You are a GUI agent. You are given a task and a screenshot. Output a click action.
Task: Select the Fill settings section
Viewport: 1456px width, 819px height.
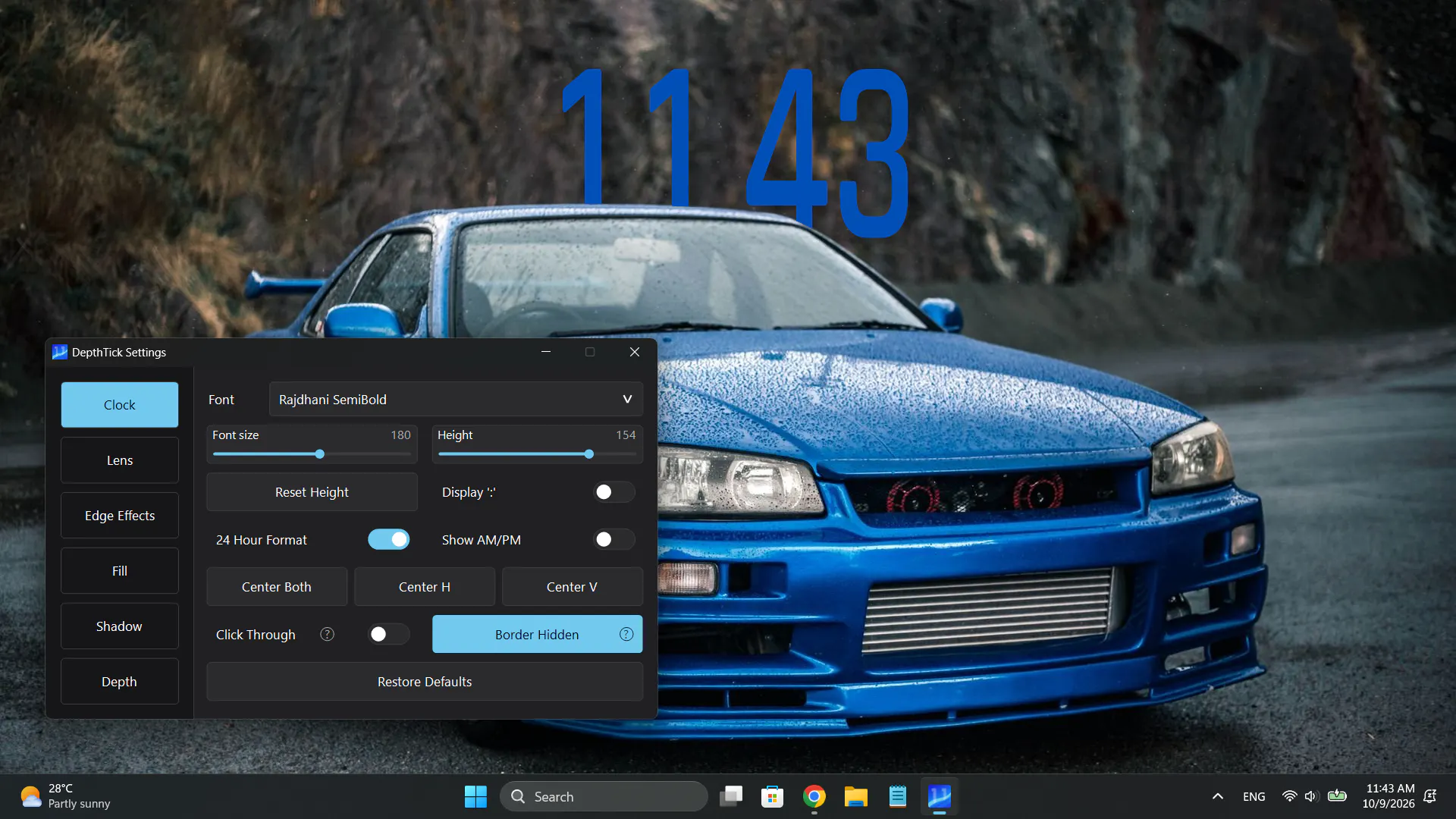click(120, 571)
